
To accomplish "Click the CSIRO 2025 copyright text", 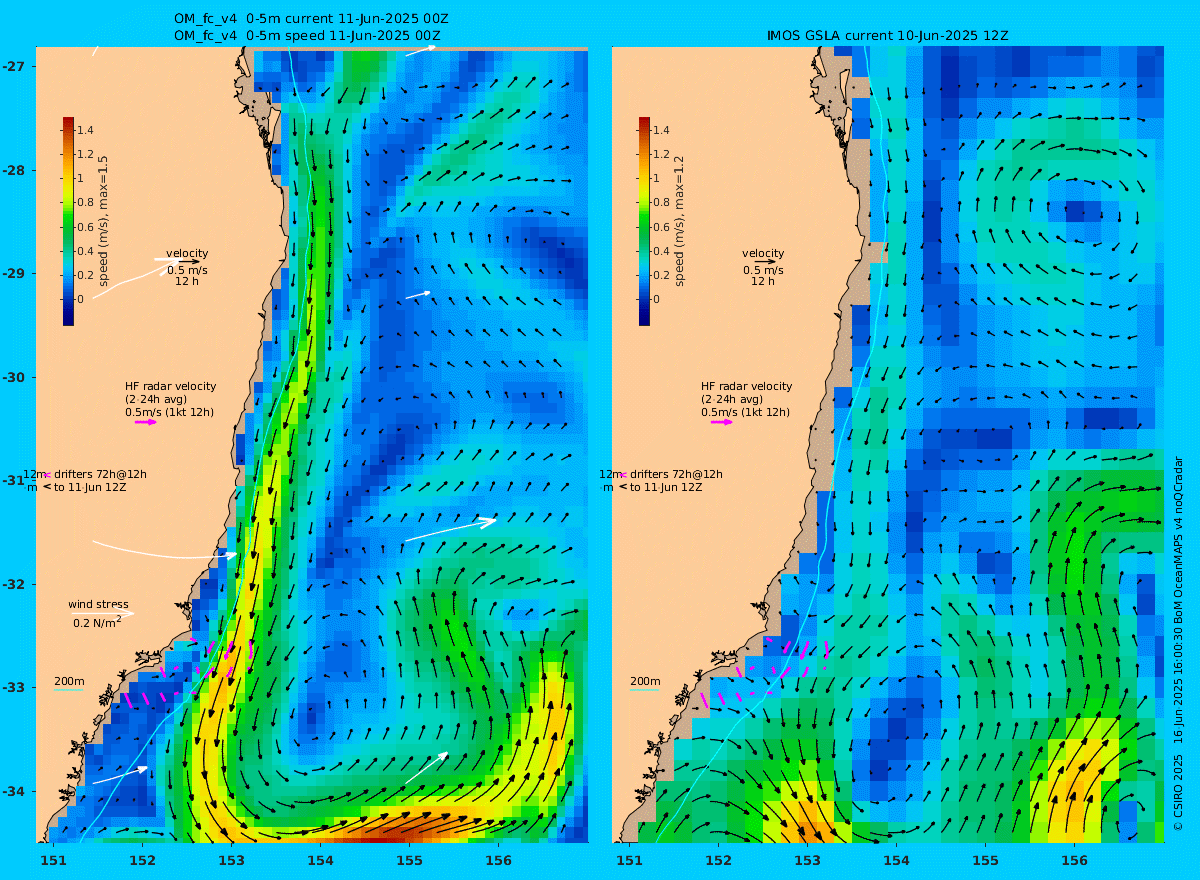I will 1178,643.
